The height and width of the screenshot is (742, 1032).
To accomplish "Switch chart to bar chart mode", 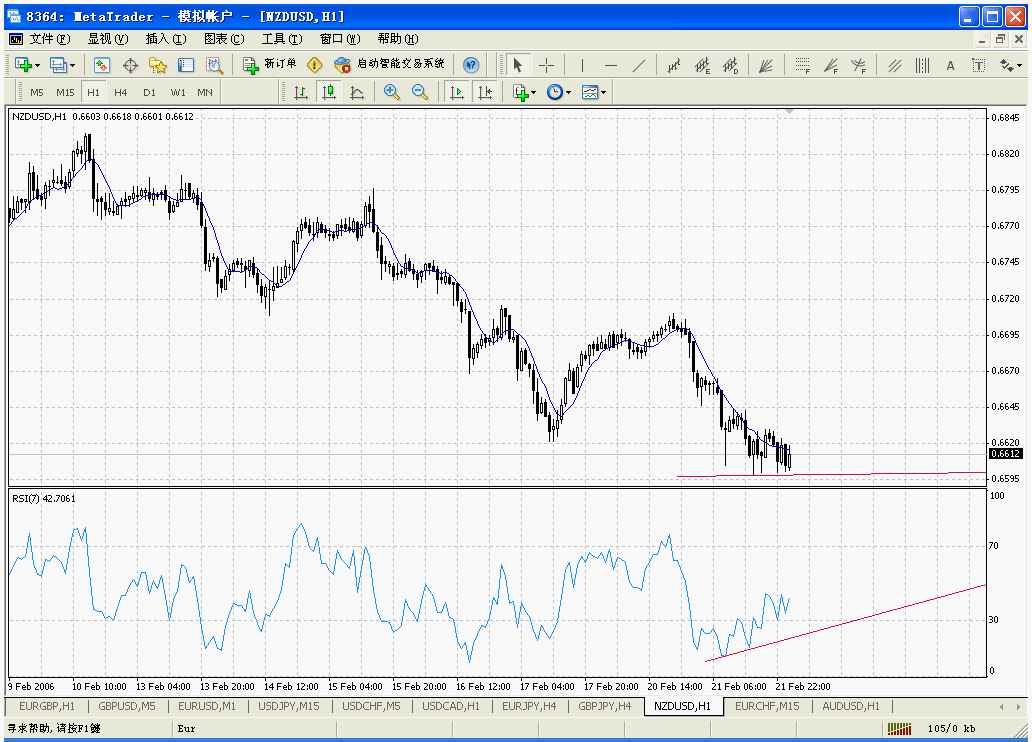I will [301, 92].
